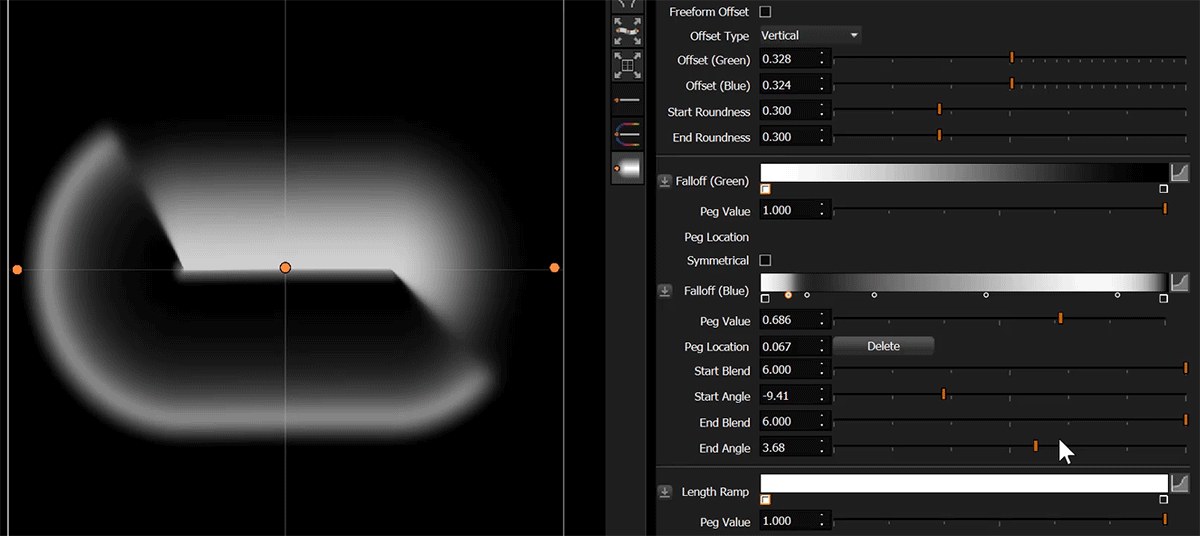The image size is (1200, 536).
Task: Open the Offset Type dropdown
Action: (810, 36)
